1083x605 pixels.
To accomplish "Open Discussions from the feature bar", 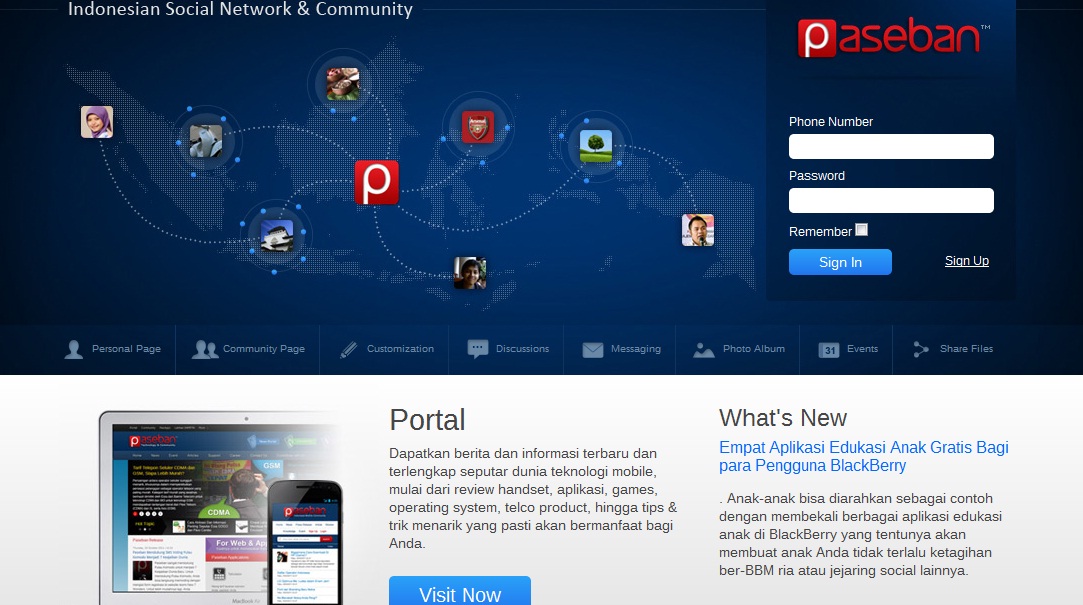I will pos(508,349).
